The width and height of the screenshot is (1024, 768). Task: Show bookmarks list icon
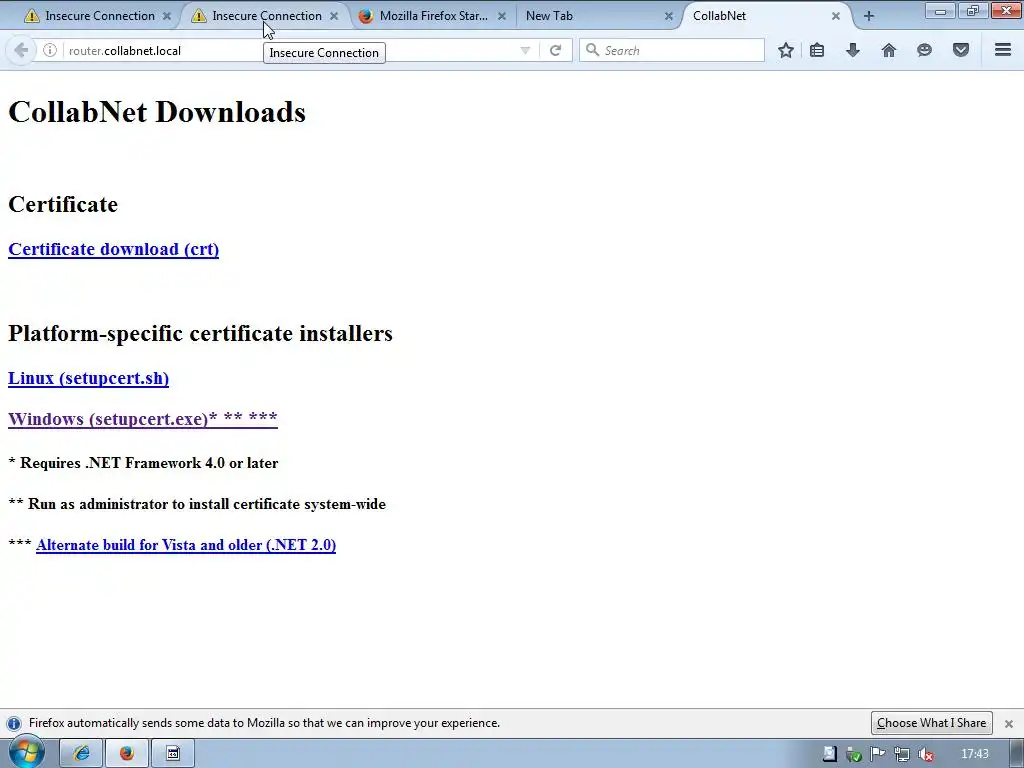[x=817, y=50]
